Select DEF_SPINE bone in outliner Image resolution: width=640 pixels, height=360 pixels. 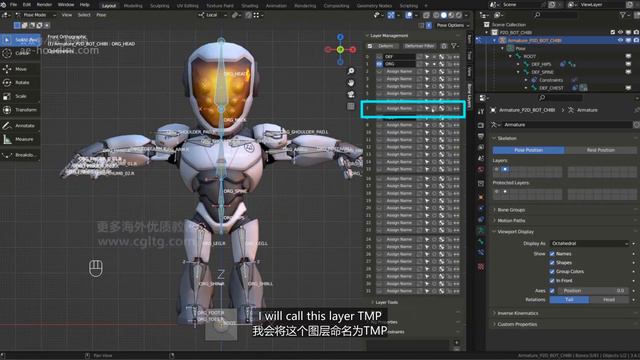click(542, 72)
